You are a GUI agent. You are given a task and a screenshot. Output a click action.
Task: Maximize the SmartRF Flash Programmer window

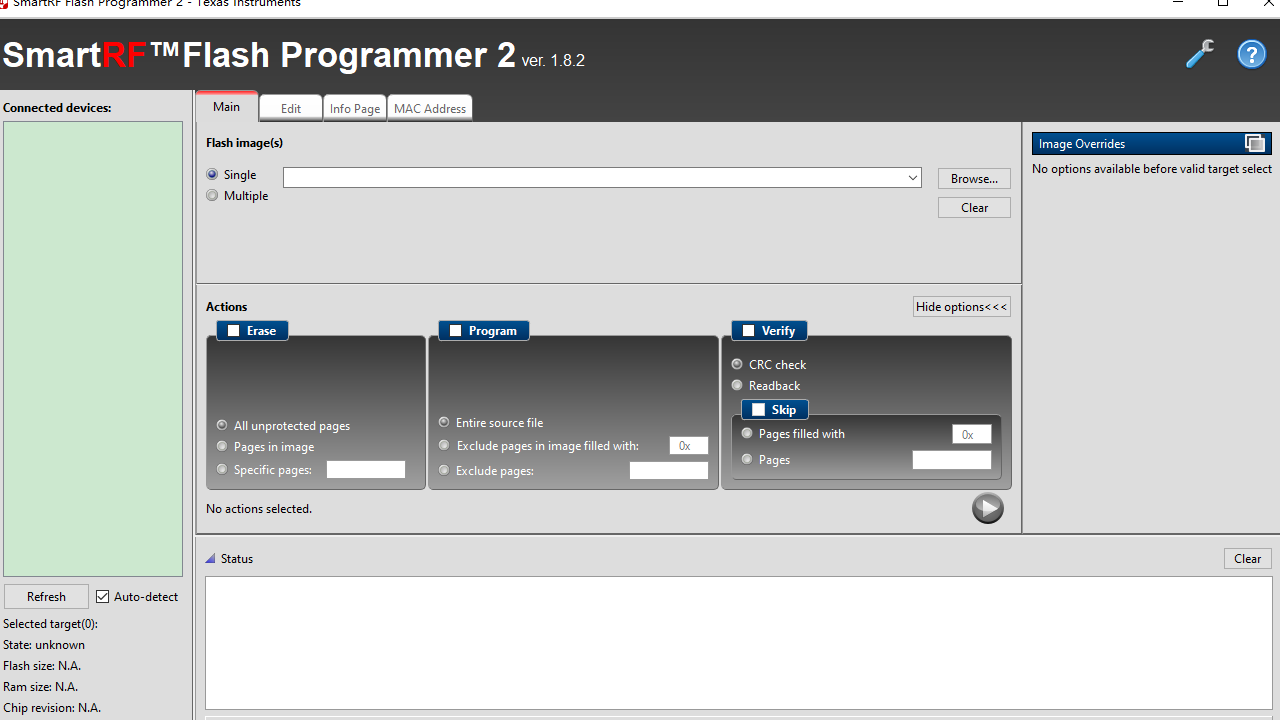pos(1222,4)
